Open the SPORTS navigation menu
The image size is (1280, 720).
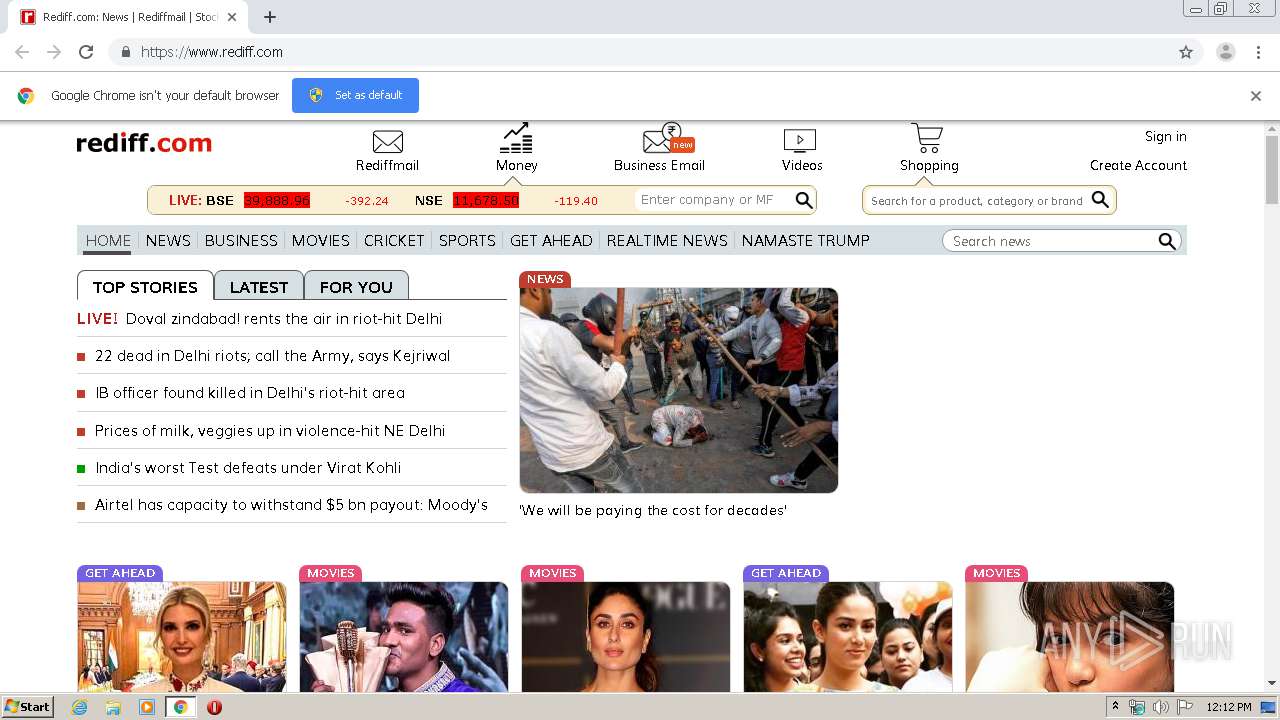[x=467, y=241]
